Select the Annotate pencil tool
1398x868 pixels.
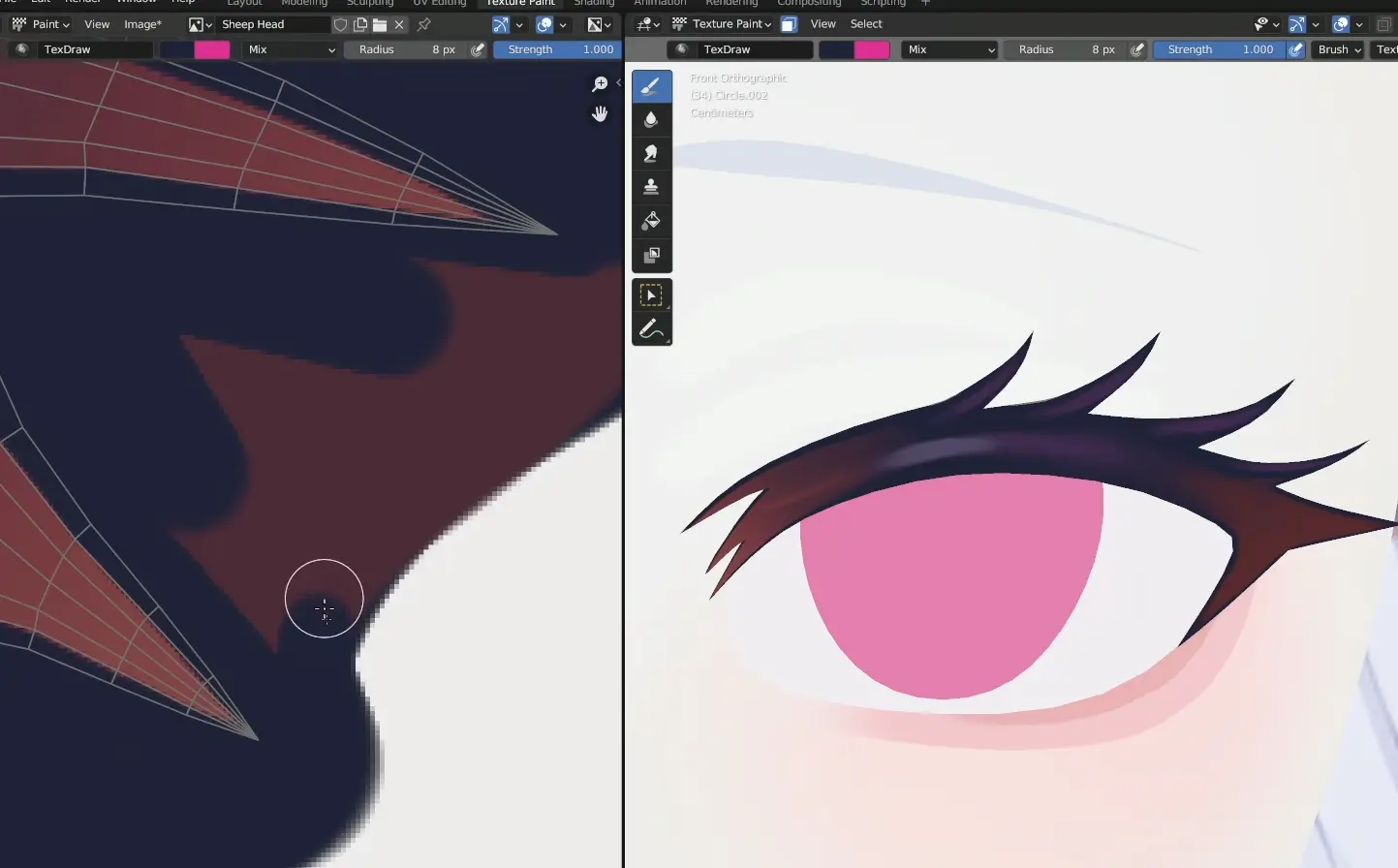click(651, 329)
